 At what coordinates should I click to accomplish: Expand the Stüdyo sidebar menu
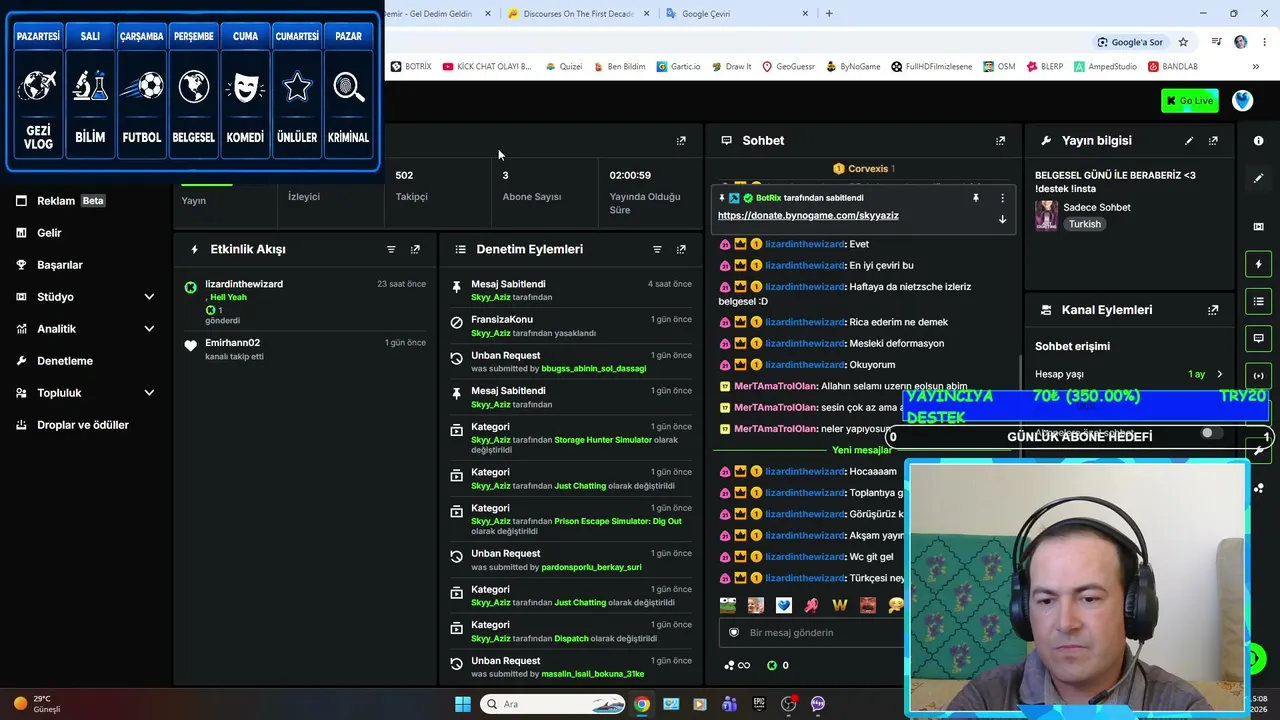tap(83, 297)
